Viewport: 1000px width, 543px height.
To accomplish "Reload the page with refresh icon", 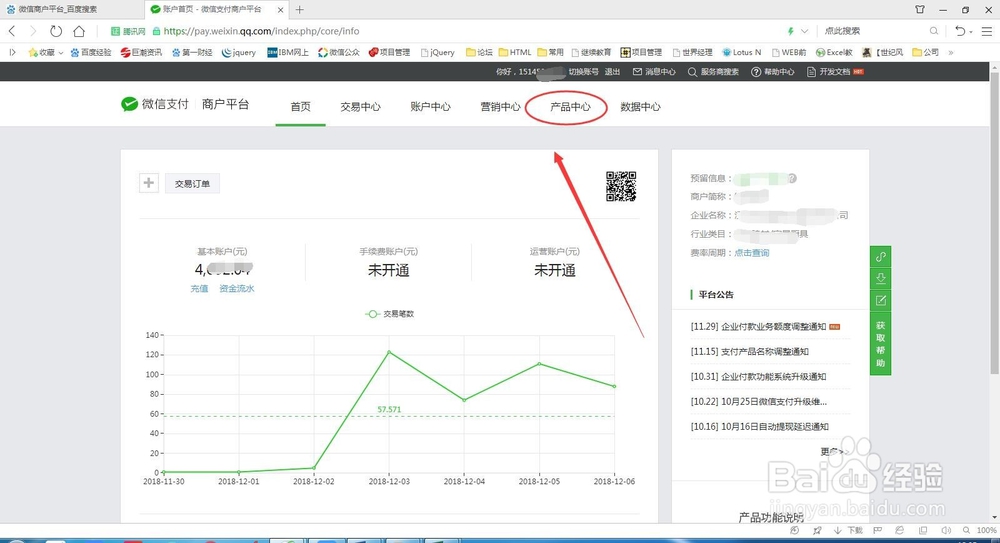I will (56, 31).
